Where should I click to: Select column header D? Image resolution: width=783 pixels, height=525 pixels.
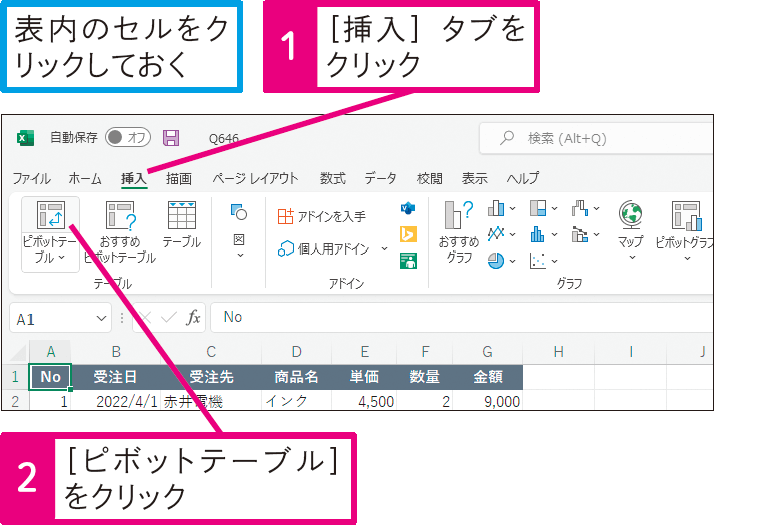pos(296,351)
